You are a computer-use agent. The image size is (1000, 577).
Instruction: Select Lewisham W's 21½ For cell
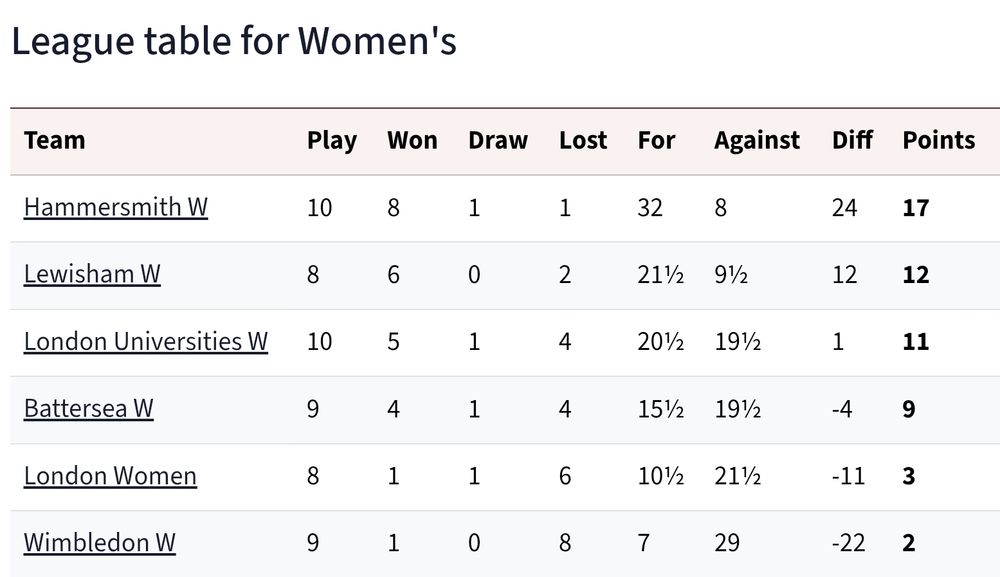tap(661, 275)
